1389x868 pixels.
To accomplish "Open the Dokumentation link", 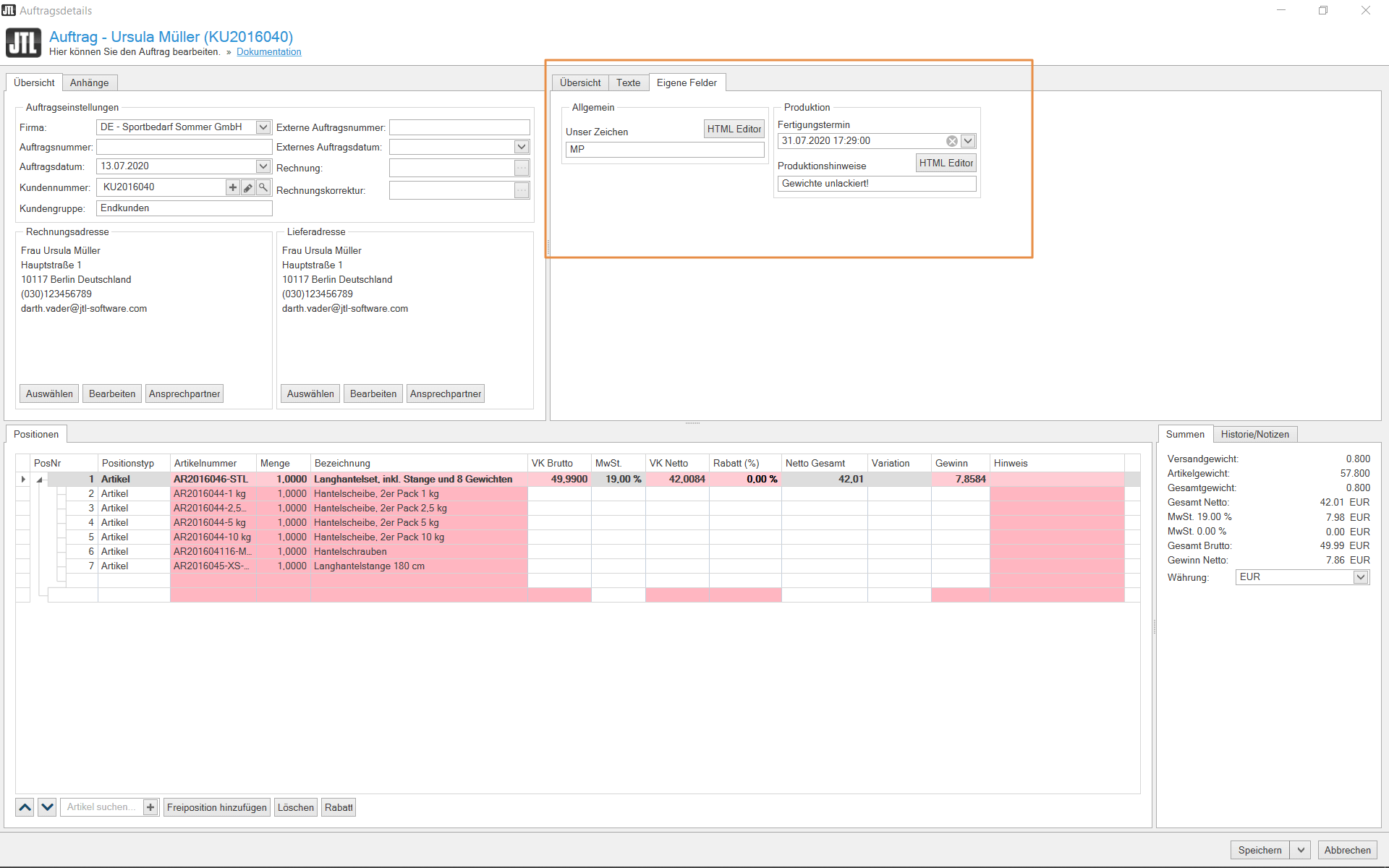I will coord(268,52).
